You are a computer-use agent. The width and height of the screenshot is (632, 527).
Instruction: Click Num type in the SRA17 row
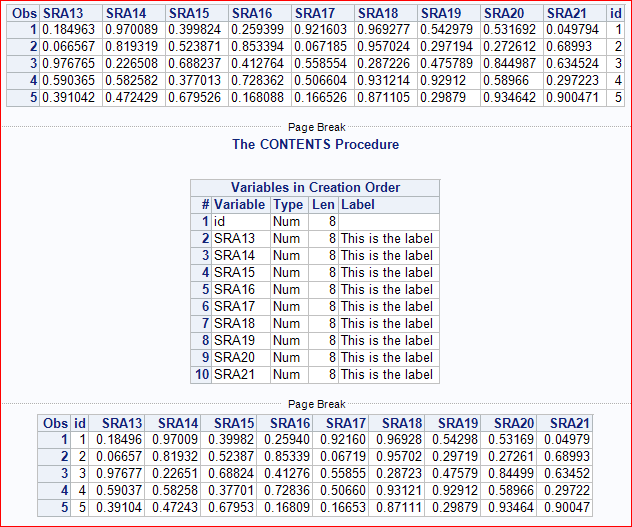click(x=286, y=306)
